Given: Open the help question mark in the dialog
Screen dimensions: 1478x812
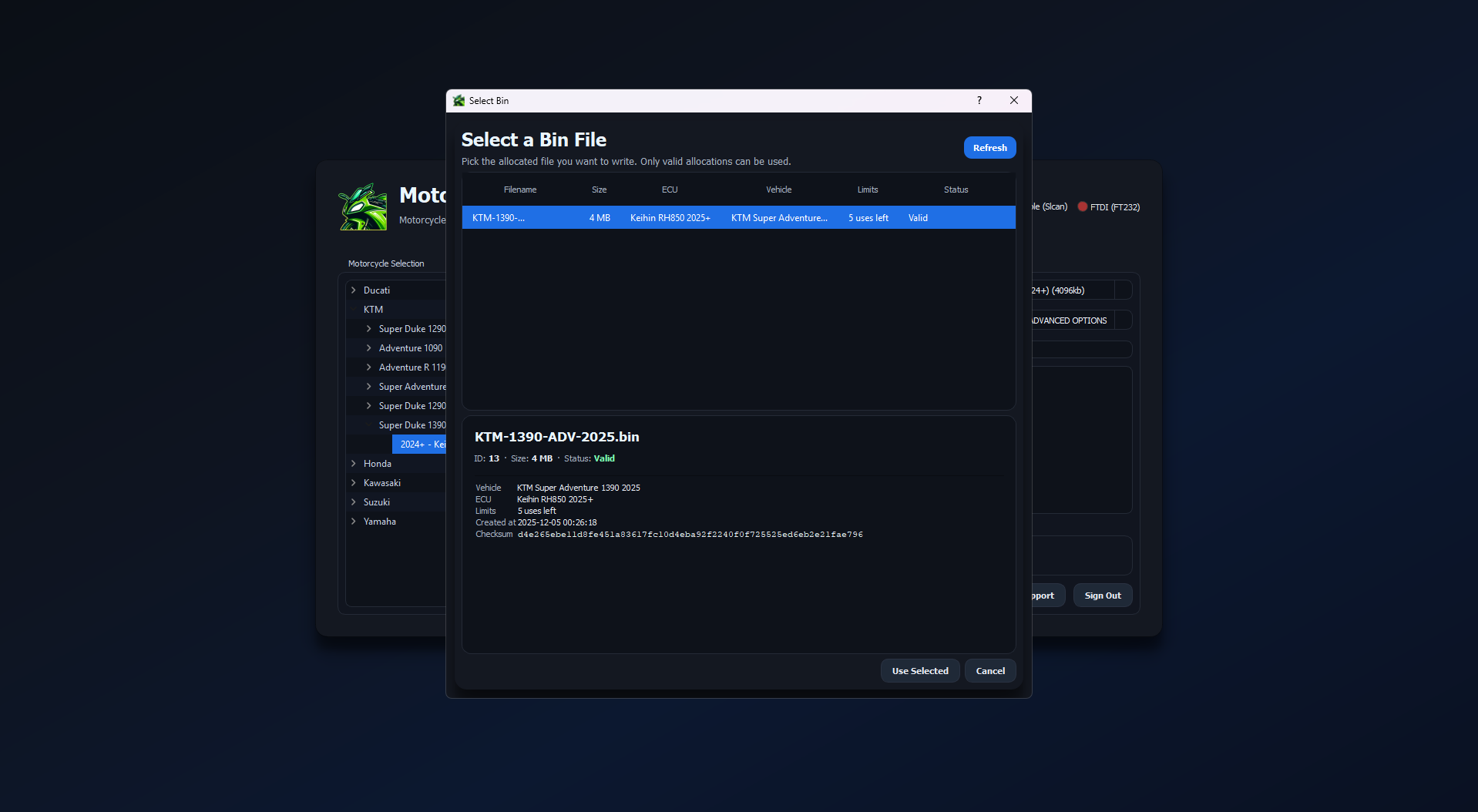Looking at the screenshot, I should pyautogui.click(x=979, y=100).
